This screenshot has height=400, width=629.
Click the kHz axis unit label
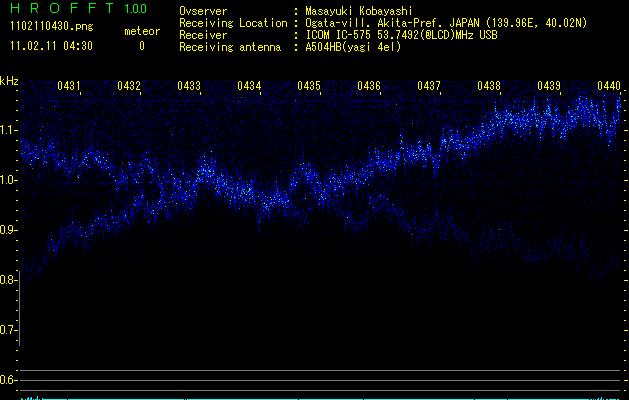point(9,81)
